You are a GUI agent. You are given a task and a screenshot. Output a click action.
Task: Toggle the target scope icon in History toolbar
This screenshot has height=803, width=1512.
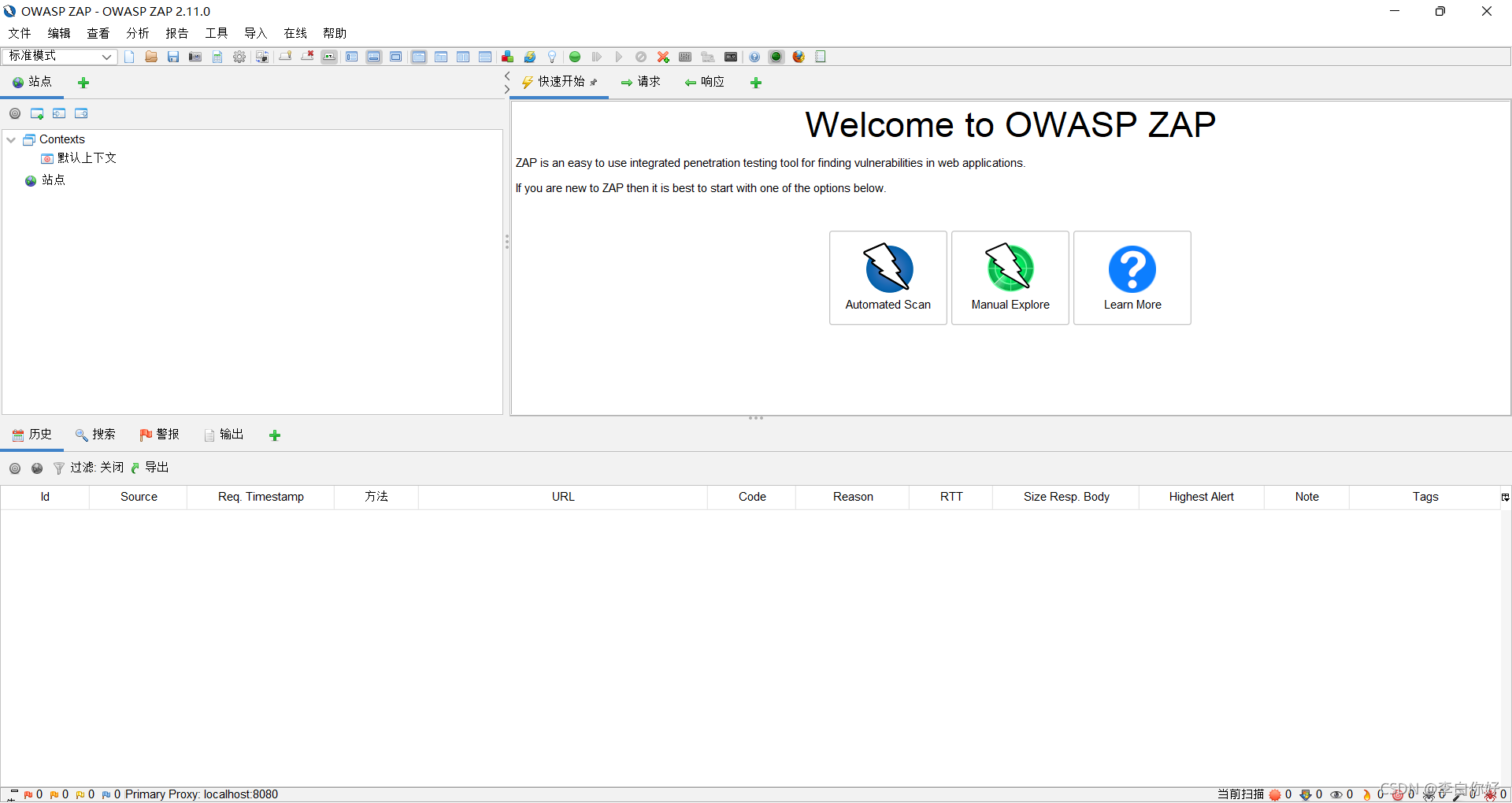point(15,468)
